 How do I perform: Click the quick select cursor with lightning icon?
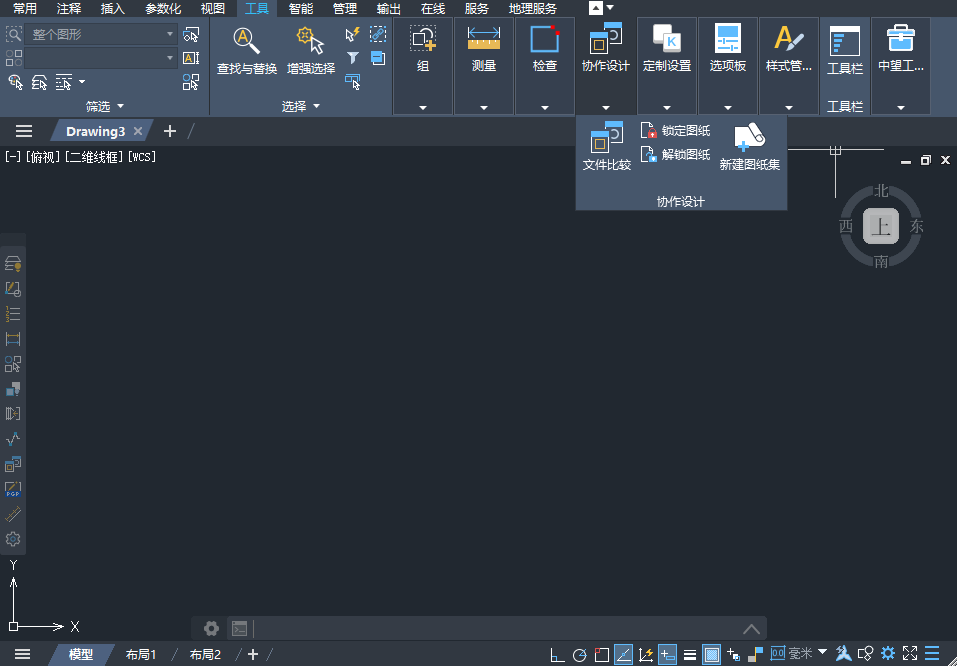(x=353, y=34)
